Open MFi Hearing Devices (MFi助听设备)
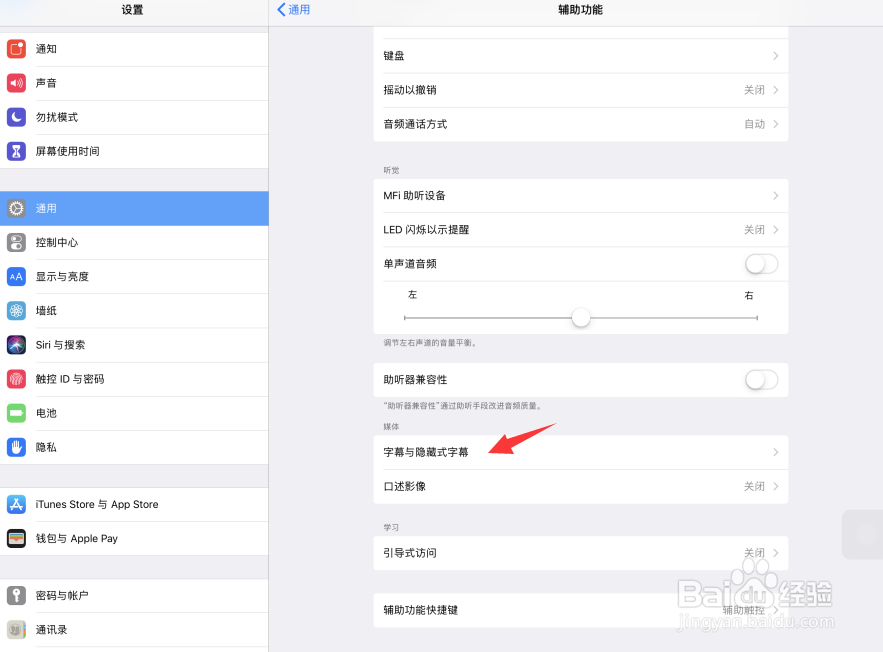Viewport: 883px width, 652px height. pyautogui.click(x=580, y=195)
